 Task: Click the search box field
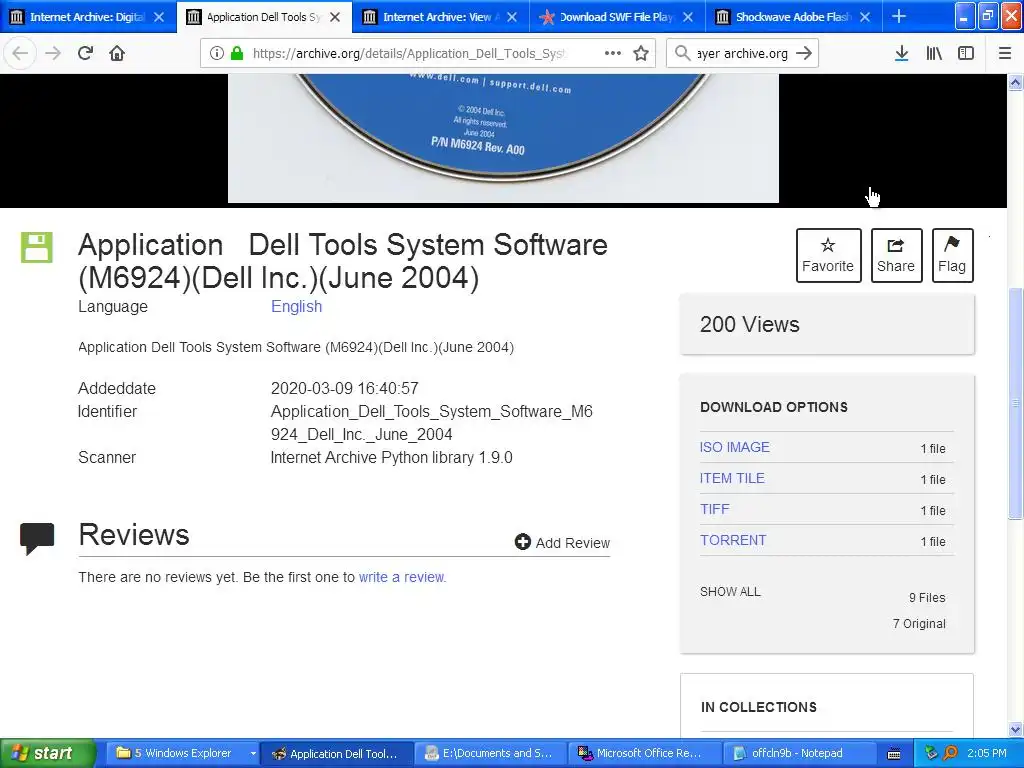tap(742, 53)
